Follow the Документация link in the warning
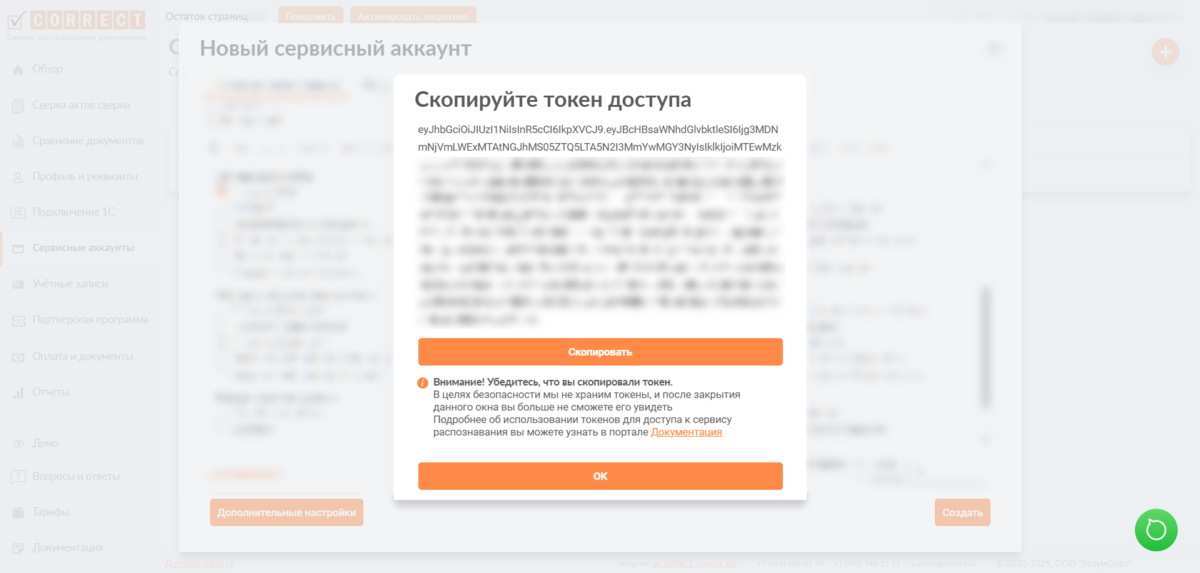This screenshot has width=1200, height=573. coord(686,432)
